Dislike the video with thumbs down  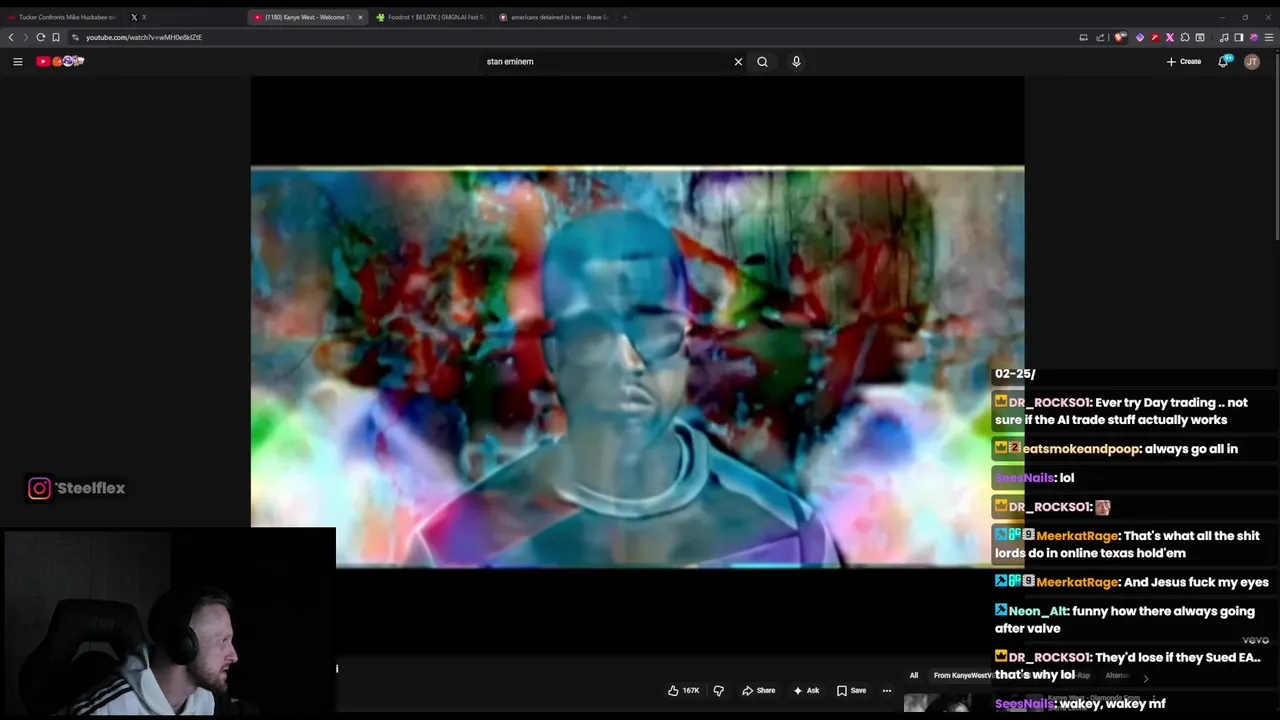click(718, 690)
